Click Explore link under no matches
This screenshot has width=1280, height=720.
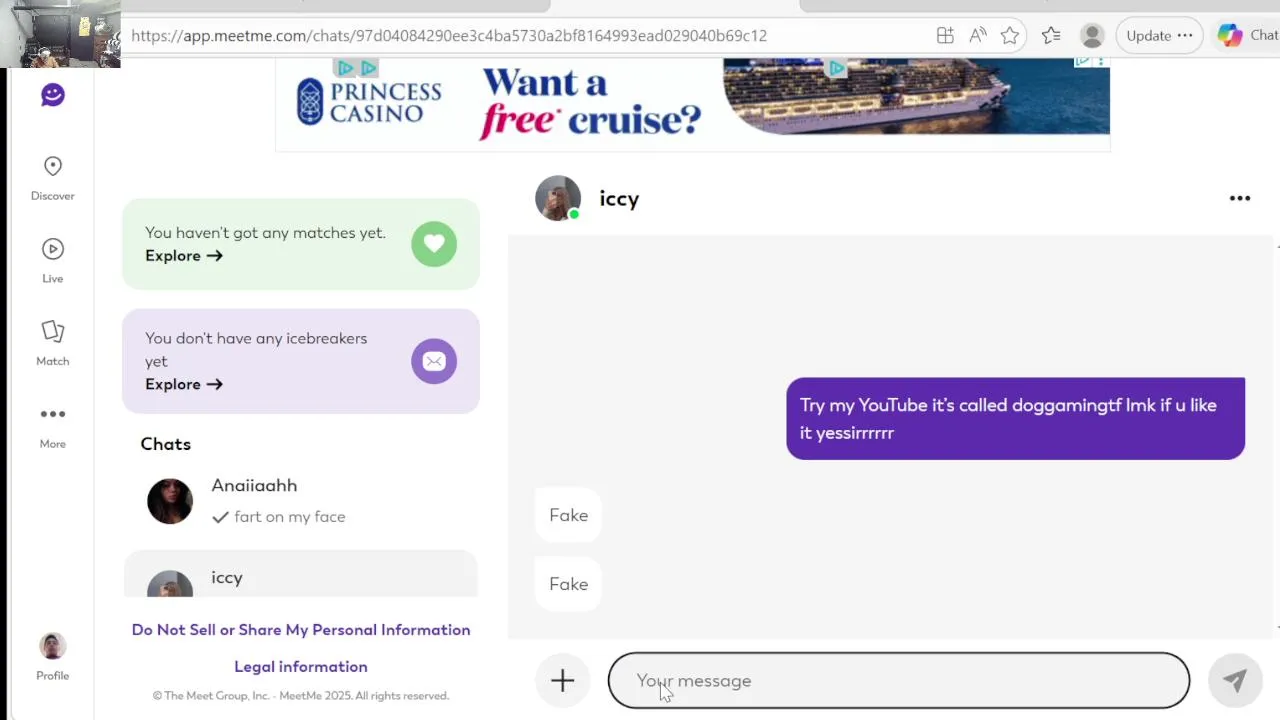pyautogui.click(x=184, y=256)
